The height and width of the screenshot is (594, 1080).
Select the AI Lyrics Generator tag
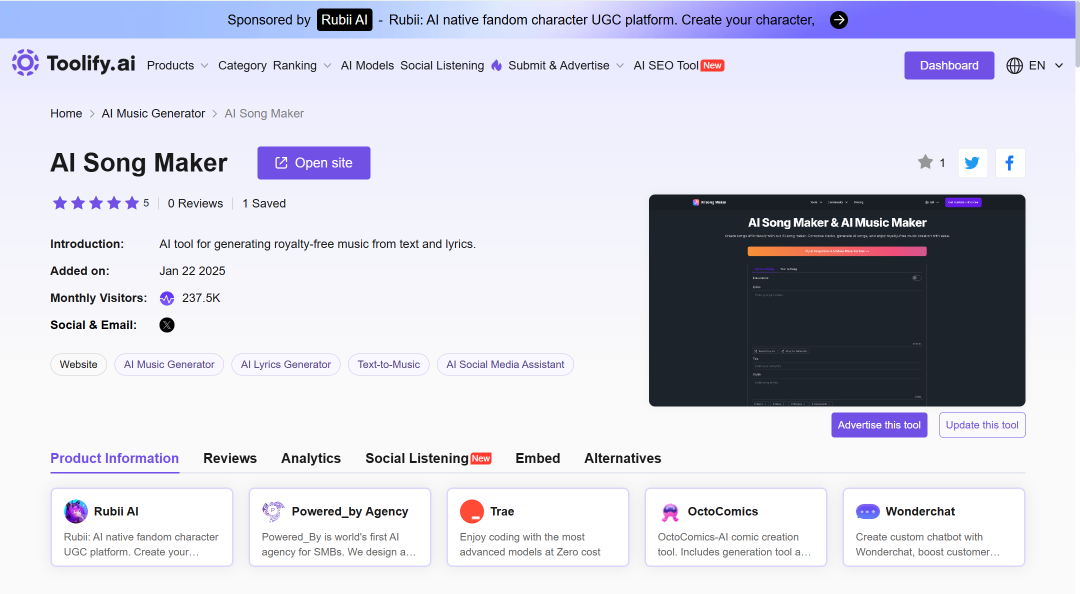(x=286, y=365)
